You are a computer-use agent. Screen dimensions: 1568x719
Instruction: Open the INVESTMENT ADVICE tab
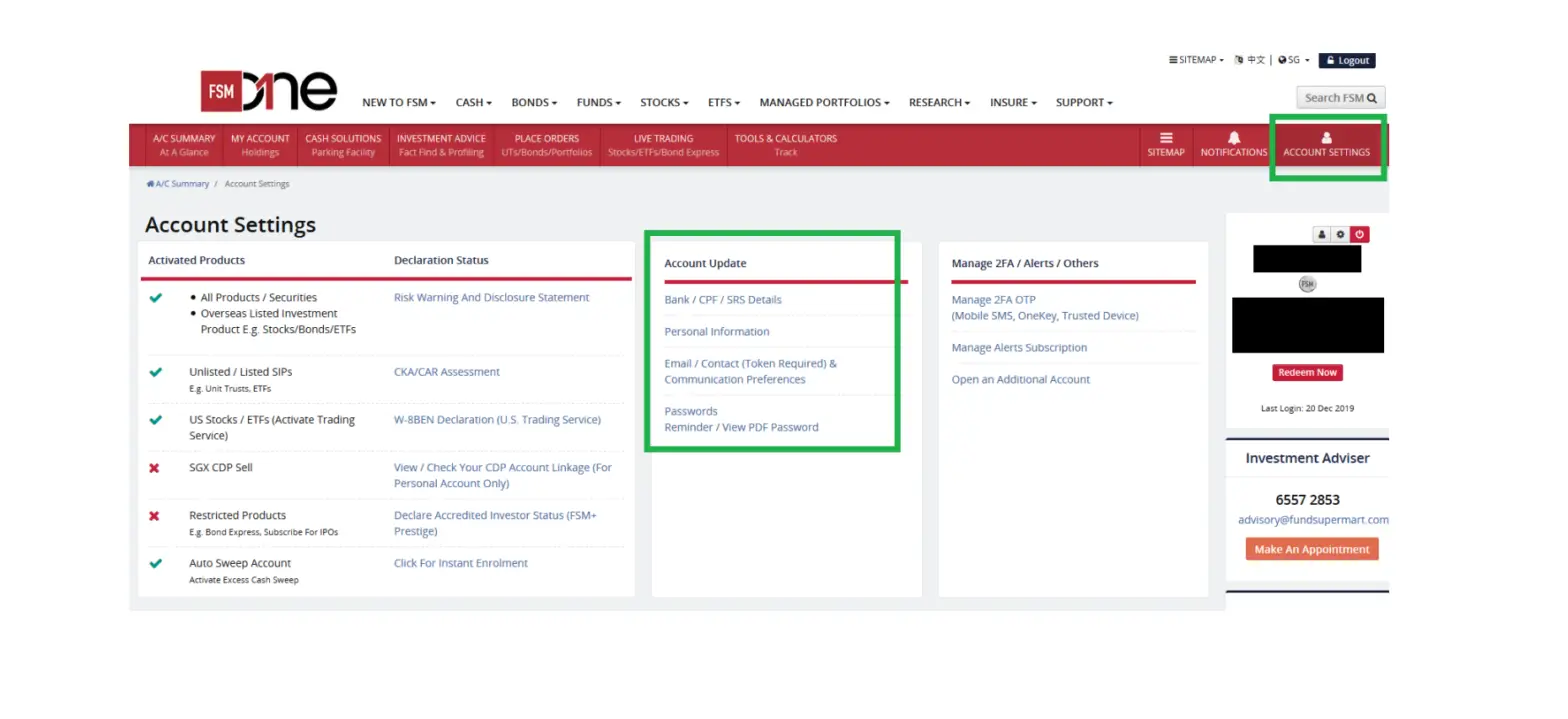pos(441,145)
